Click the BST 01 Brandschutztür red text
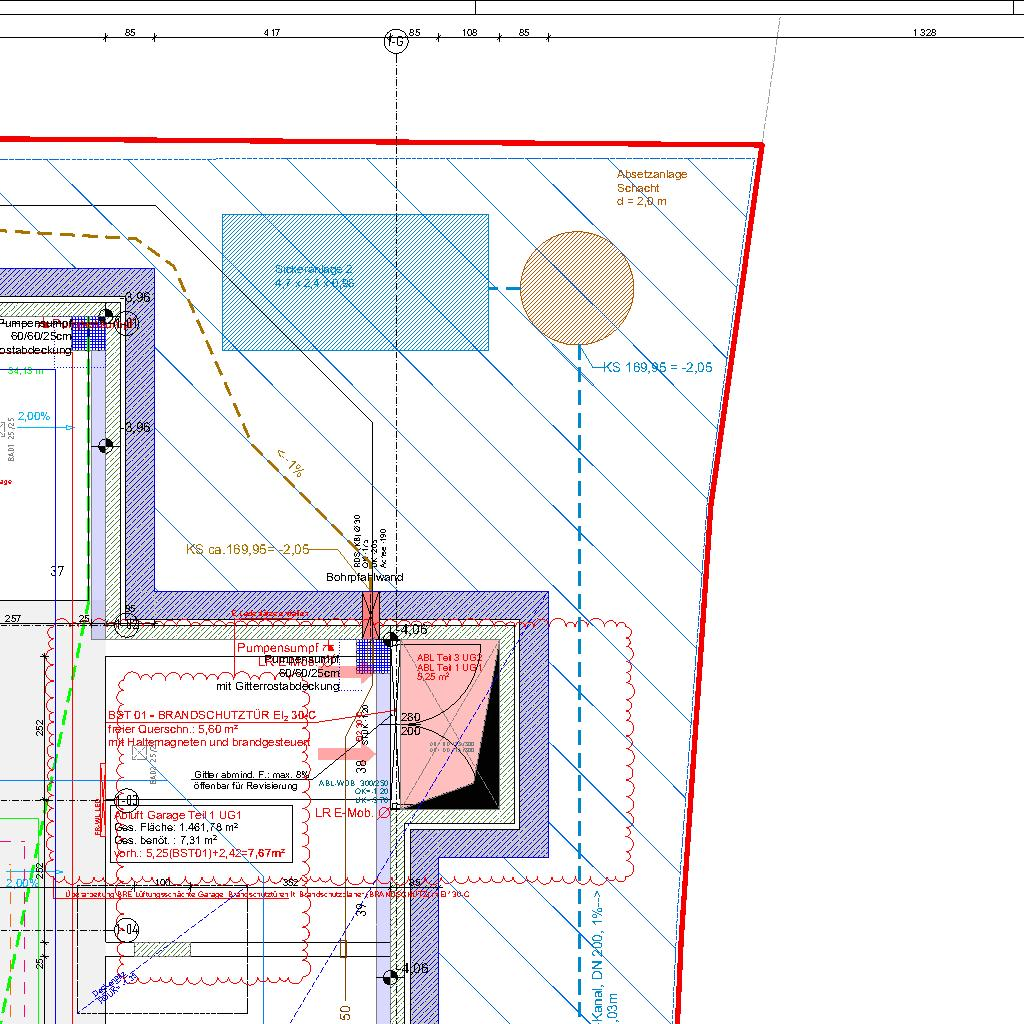Screen dimensions: 1024x1024 pos(211,716)
